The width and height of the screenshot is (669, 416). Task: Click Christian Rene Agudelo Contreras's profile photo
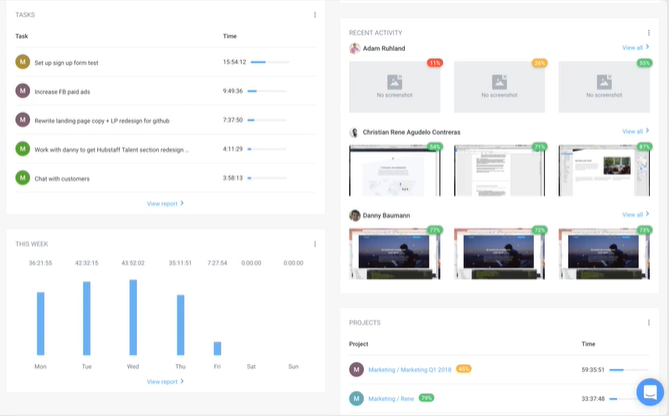click(354, 132)
